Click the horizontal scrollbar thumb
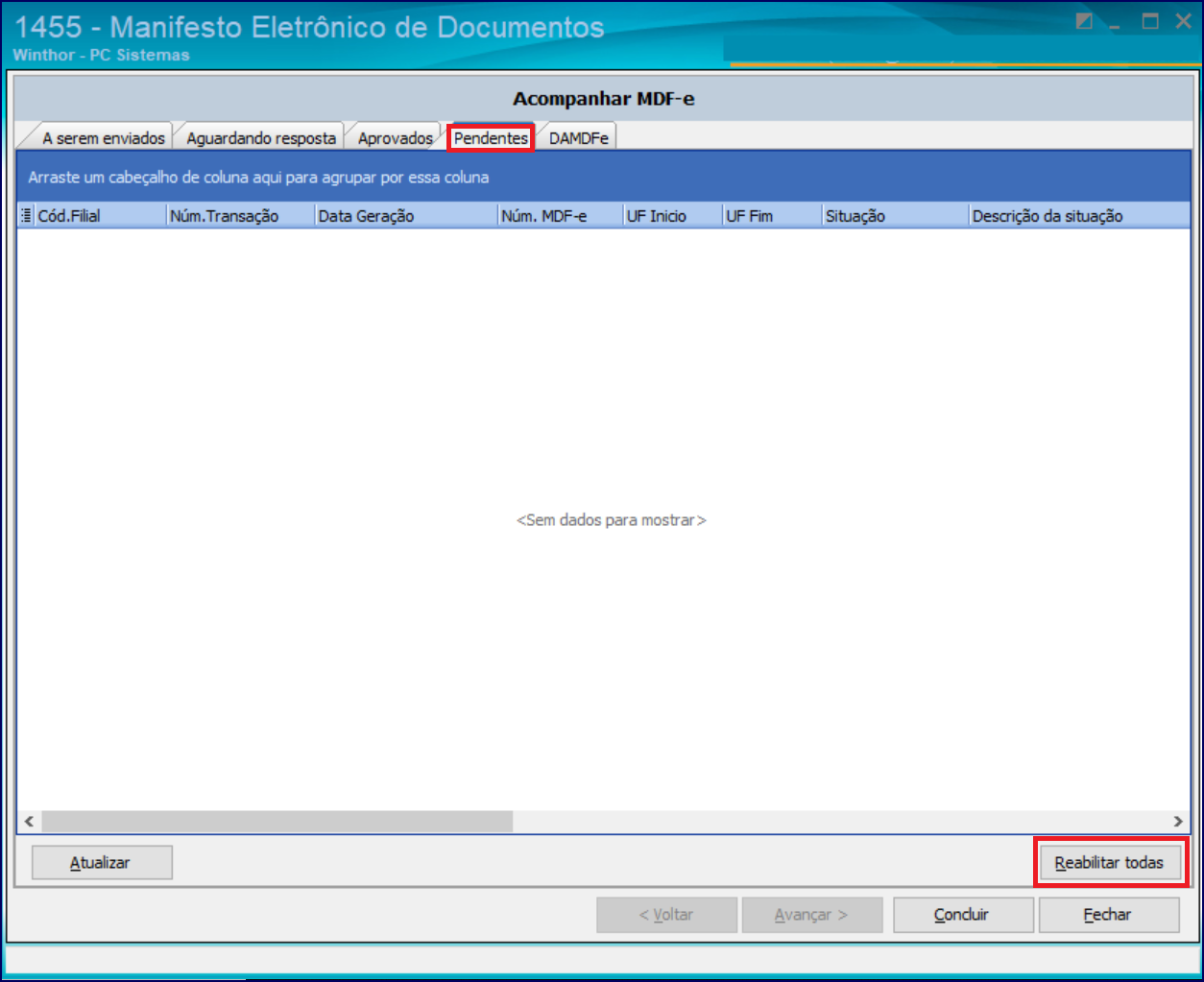Viewport: 1204px width, 982px height. [277, 822]
